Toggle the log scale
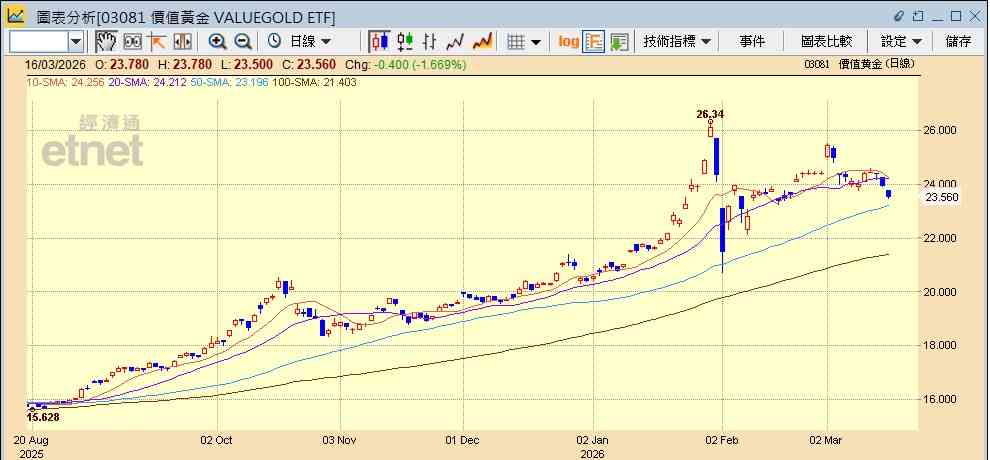Screen dimensions: 990x460 (x=568, y=42)
